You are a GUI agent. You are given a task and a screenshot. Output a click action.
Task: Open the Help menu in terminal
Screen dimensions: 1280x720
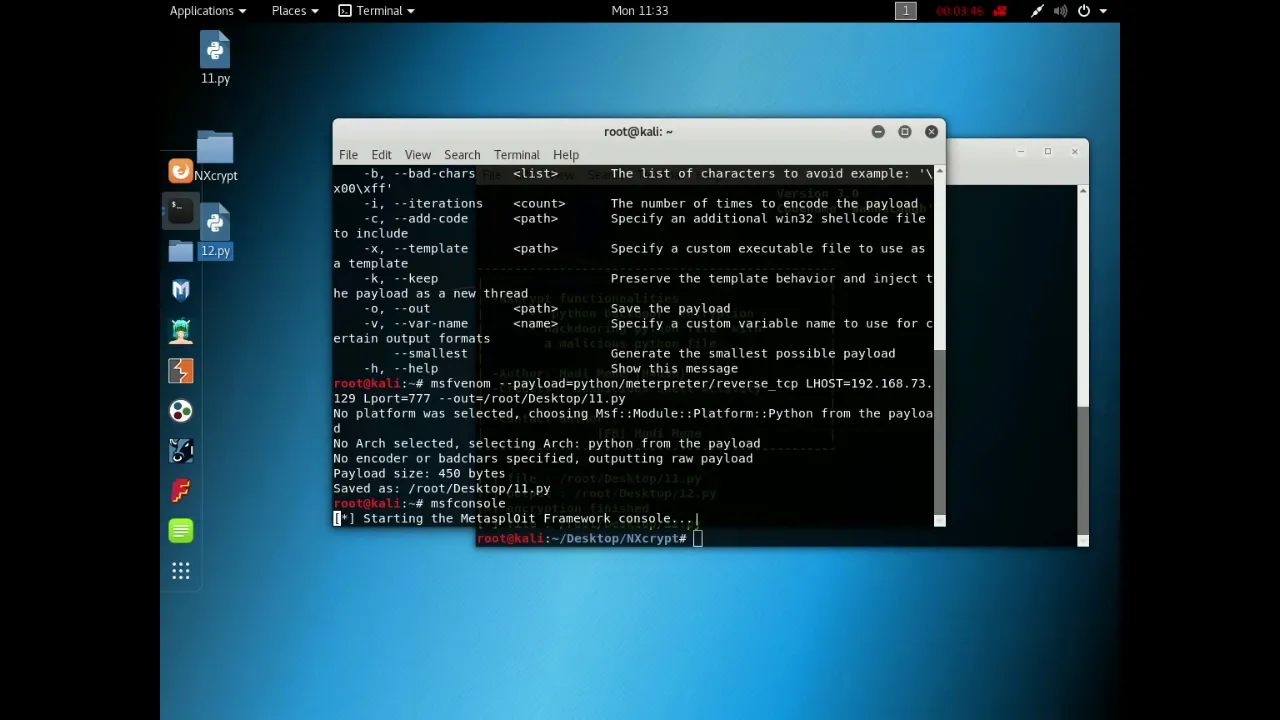coord(566,155)
